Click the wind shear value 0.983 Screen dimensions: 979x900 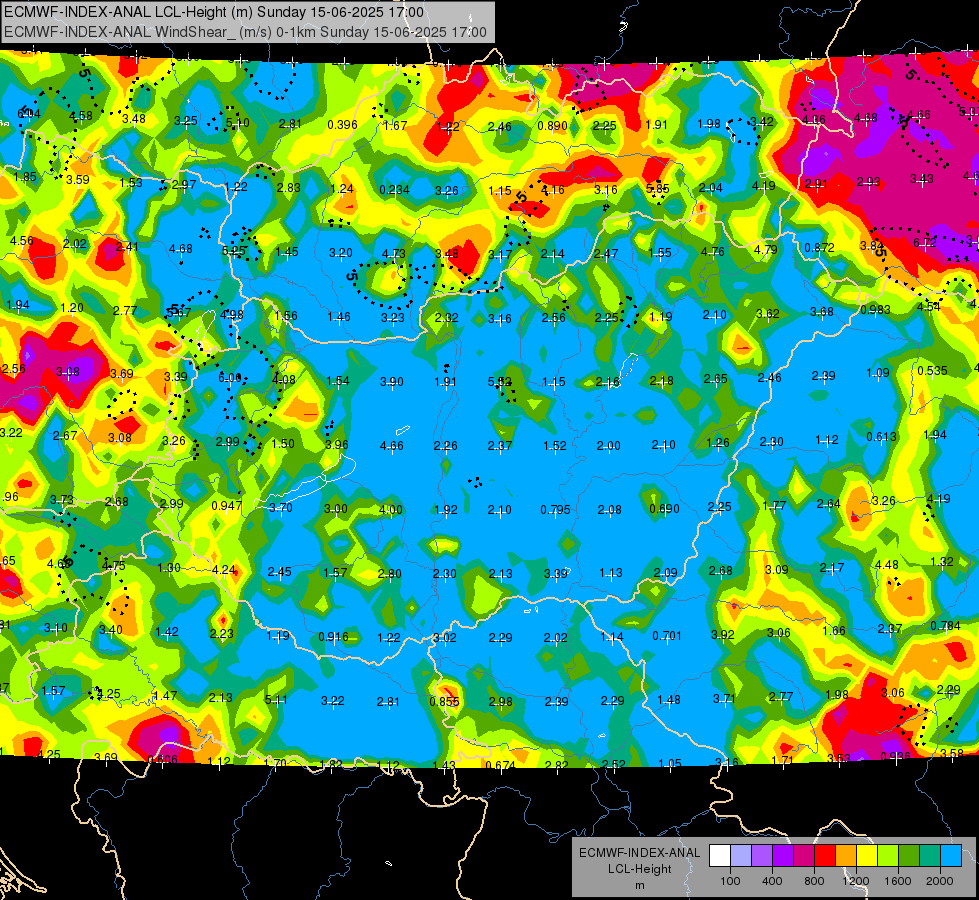875,310
